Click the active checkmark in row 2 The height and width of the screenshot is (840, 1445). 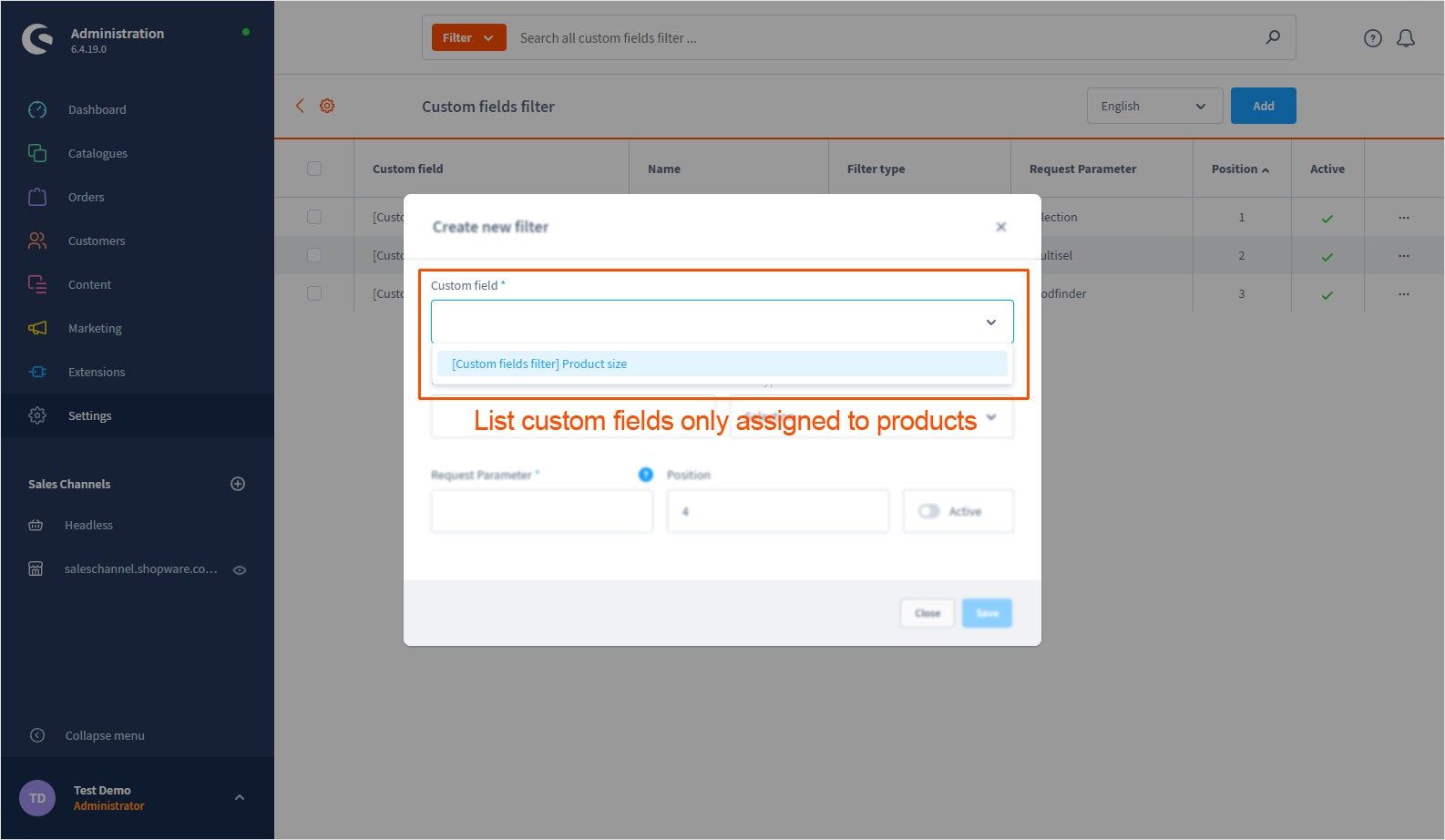click(1327, 257)
